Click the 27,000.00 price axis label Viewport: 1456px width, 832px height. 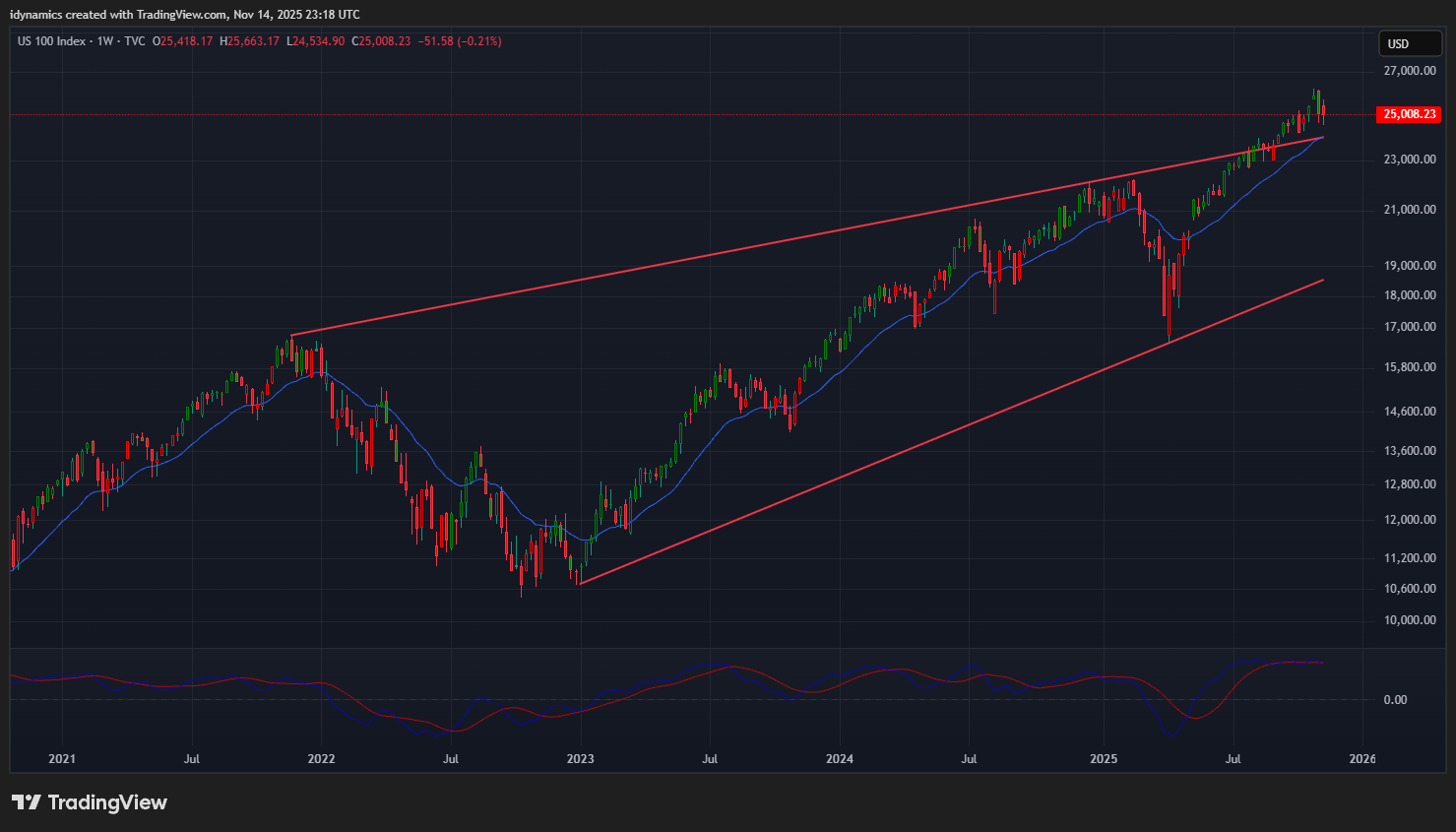(1410, 71)
